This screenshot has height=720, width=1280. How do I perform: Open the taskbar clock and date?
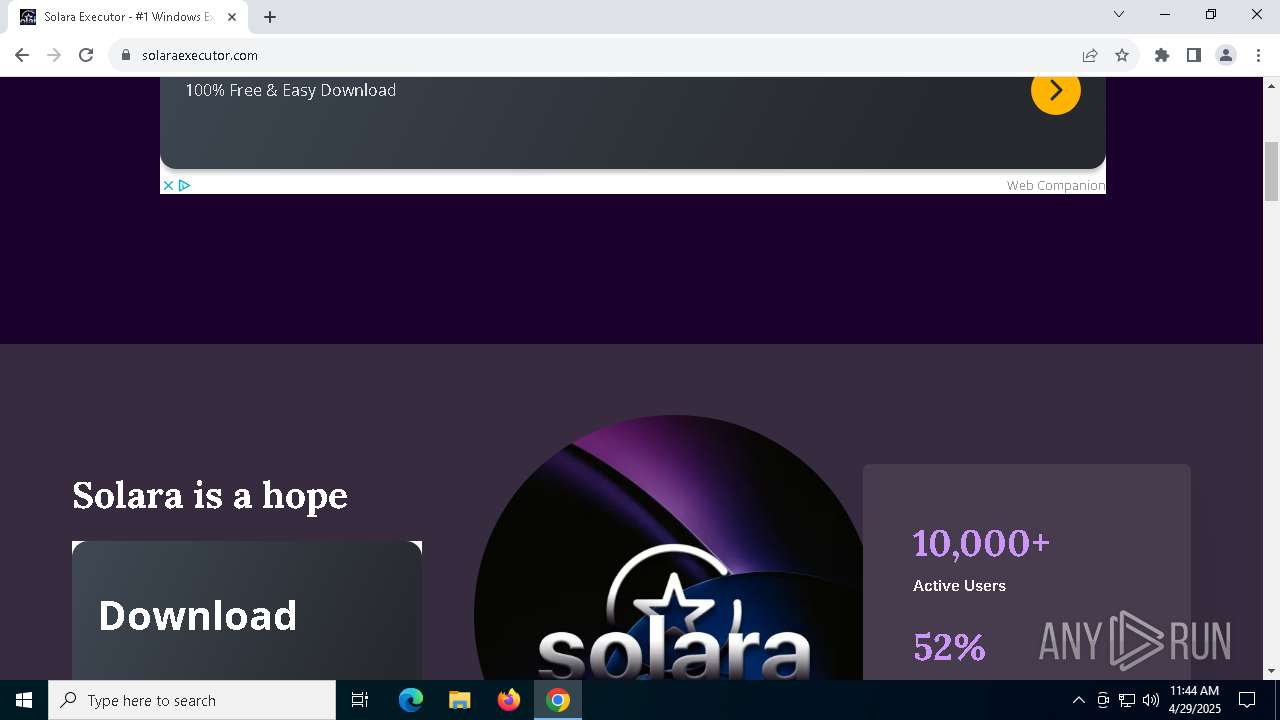(1195, 700)
